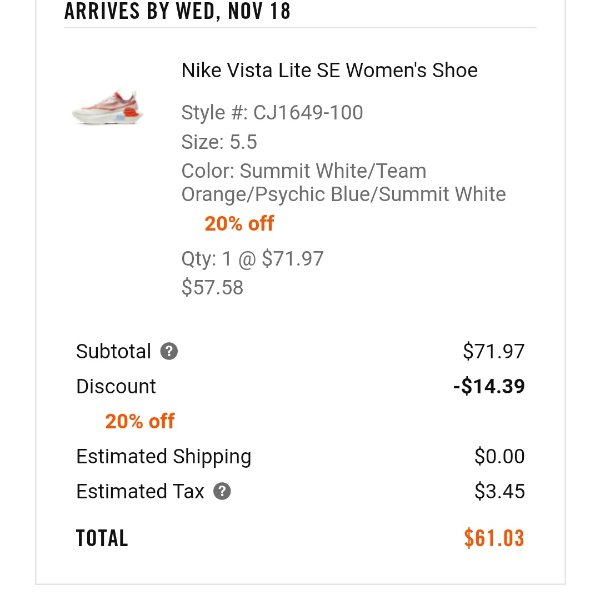Click the Summit White color description

pyautogui.click(x=344, y=183)
